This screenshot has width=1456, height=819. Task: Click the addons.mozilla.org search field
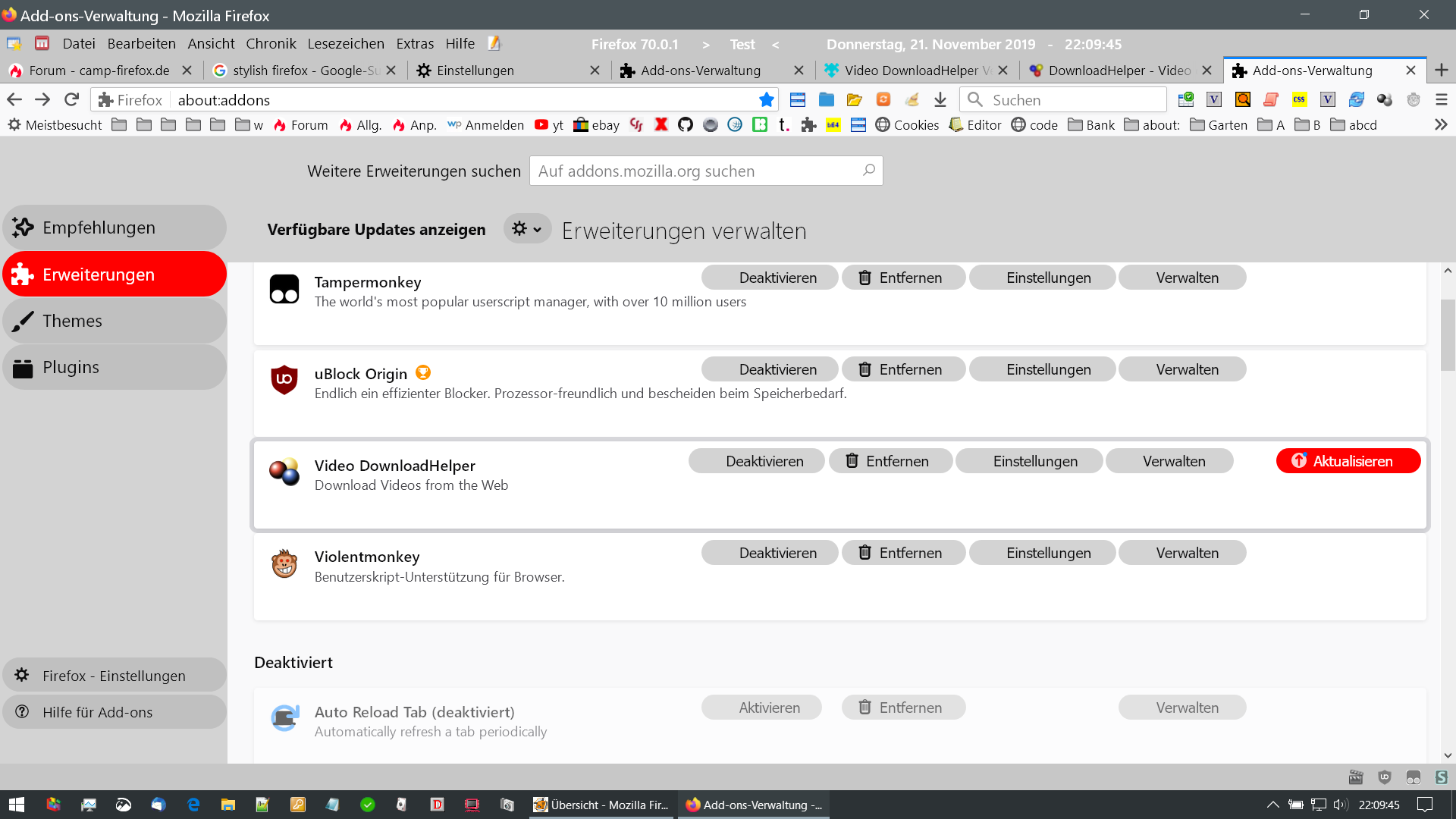point(698,171)
